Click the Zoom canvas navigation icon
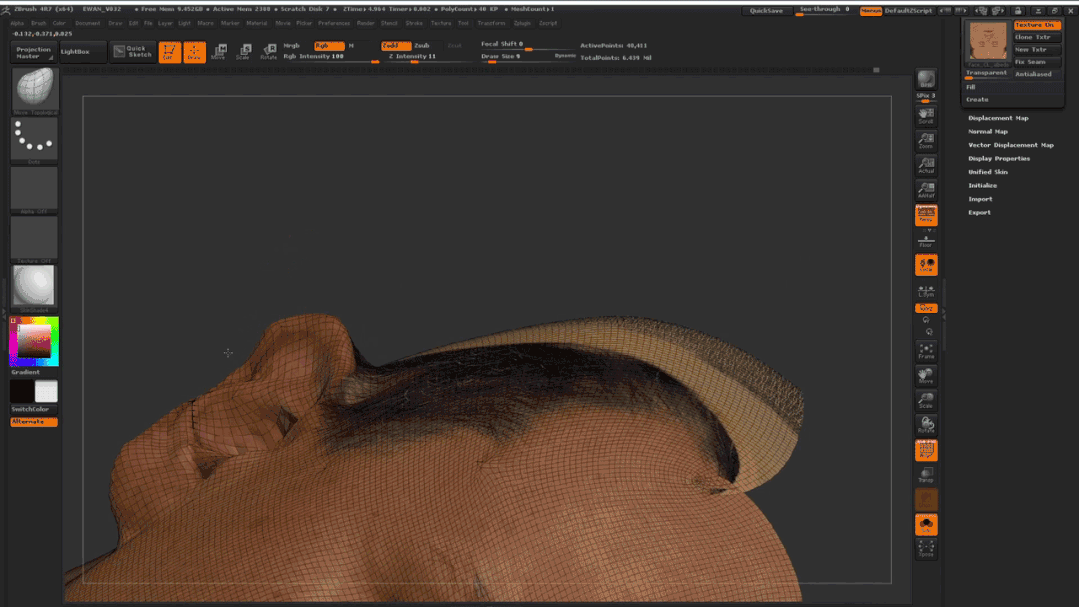1079x607 pixels. pyautogui.click(x=926, y=141)
